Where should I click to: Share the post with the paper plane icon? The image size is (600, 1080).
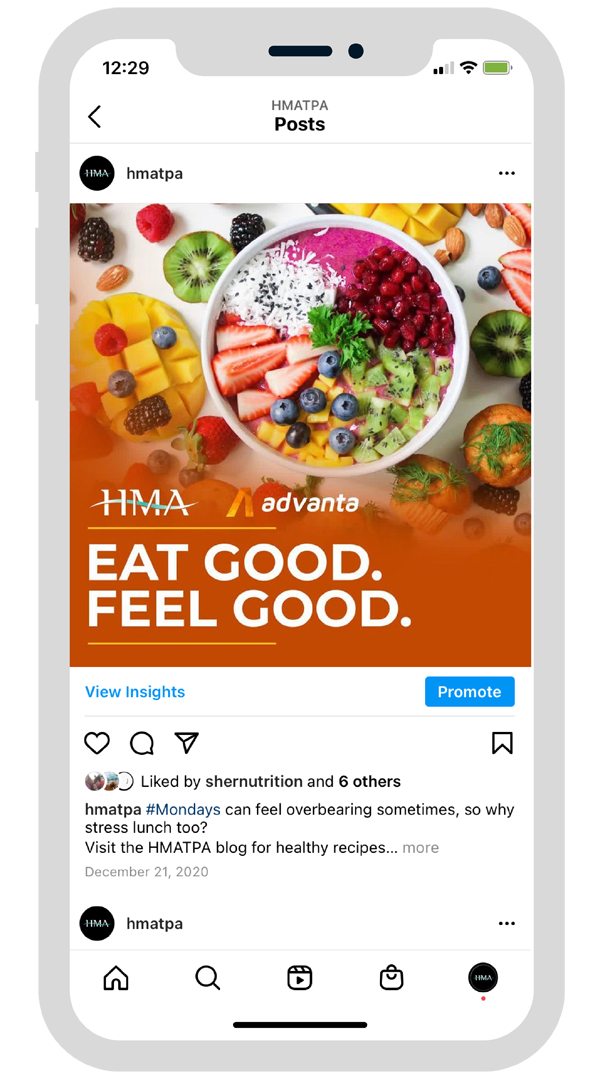click(187, 742)
